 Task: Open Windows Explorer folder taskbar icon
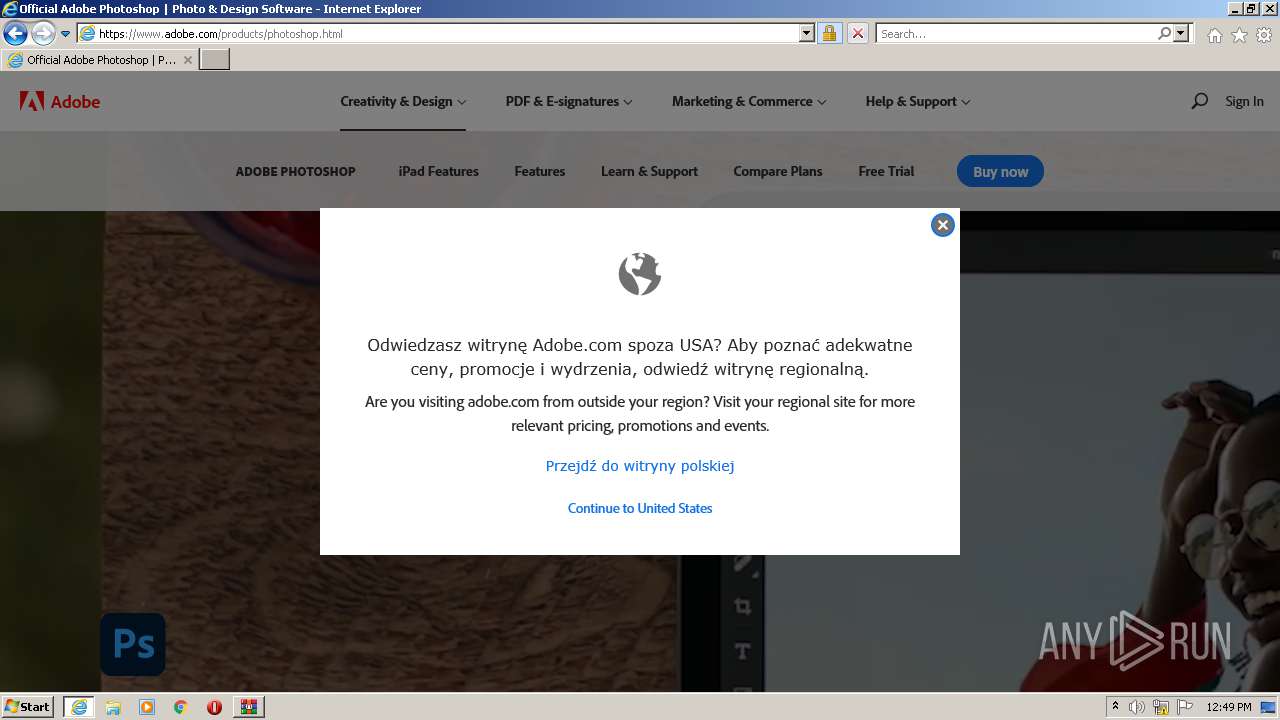point(113,707)
